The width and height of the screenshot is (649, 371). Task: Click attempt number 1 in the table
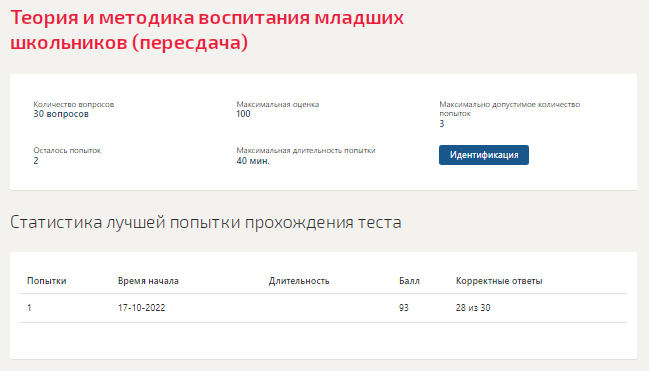point(29,308)
